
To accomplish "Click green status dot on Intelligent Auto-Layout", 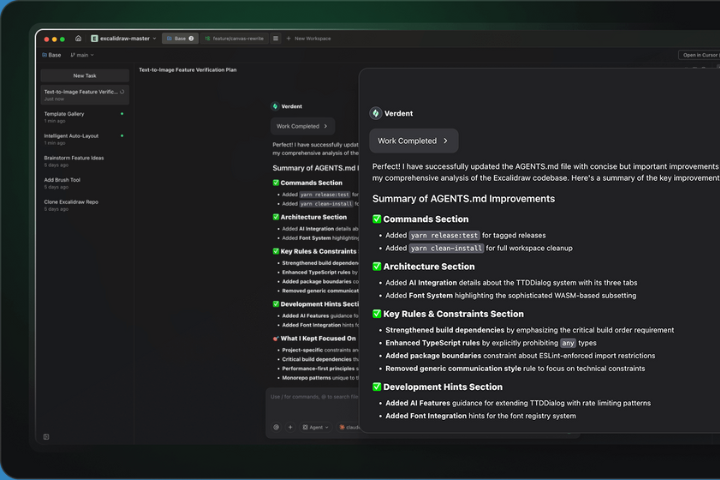I will tap(122, 136).
